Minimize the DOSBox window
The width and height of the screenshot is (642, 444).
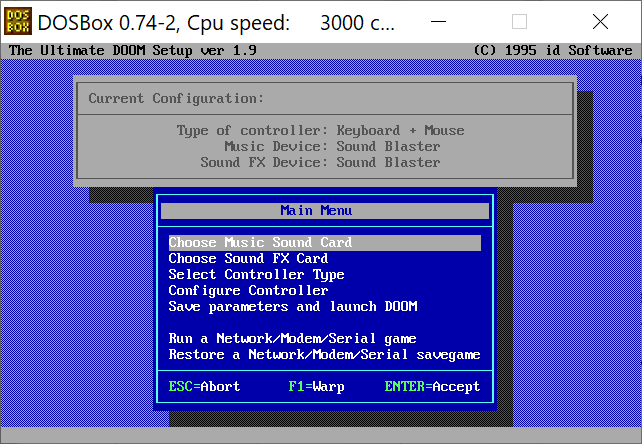pyautogui.click(x=438, y=21)
